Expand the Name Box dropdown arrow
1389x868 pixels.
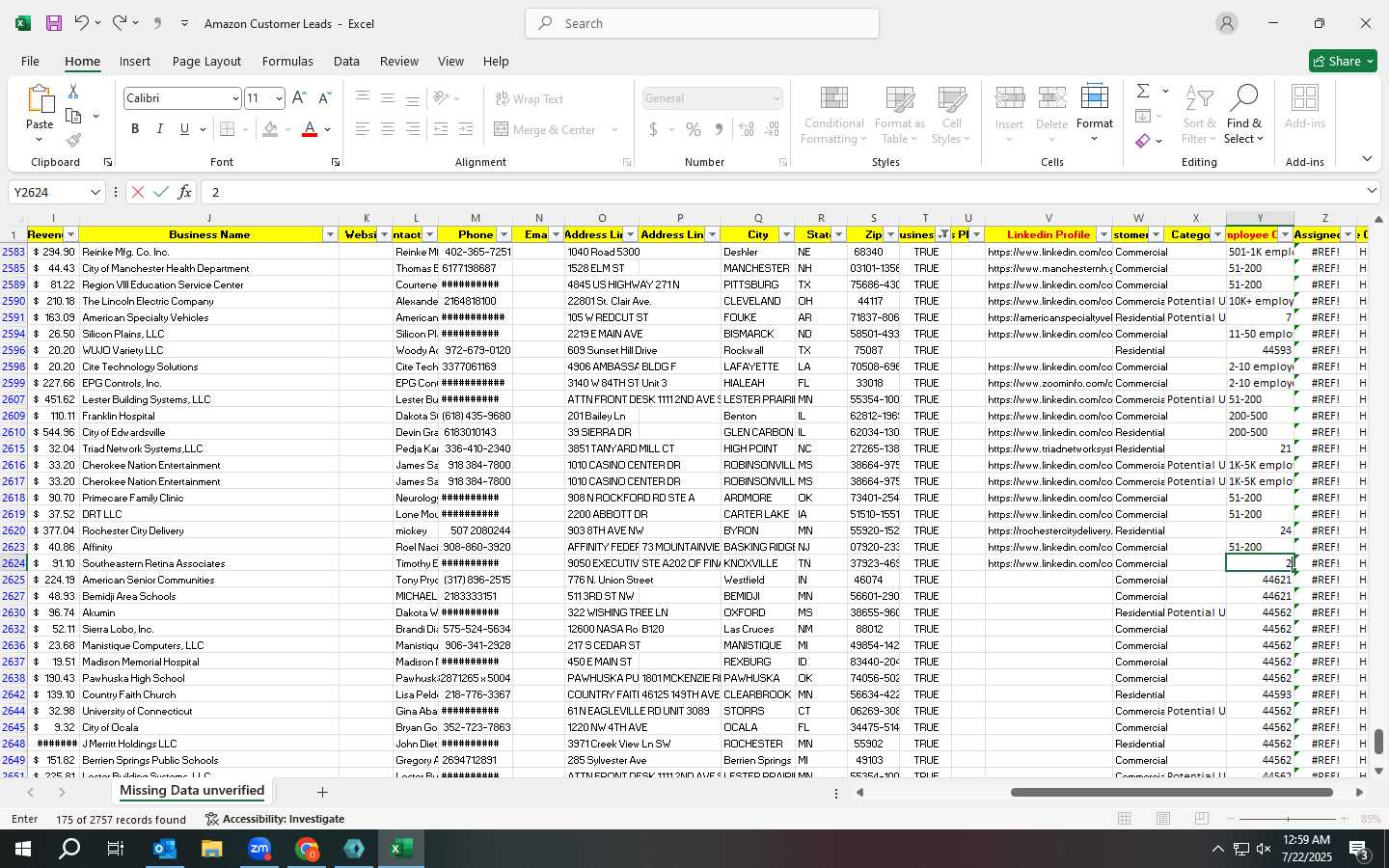(95, 192)
